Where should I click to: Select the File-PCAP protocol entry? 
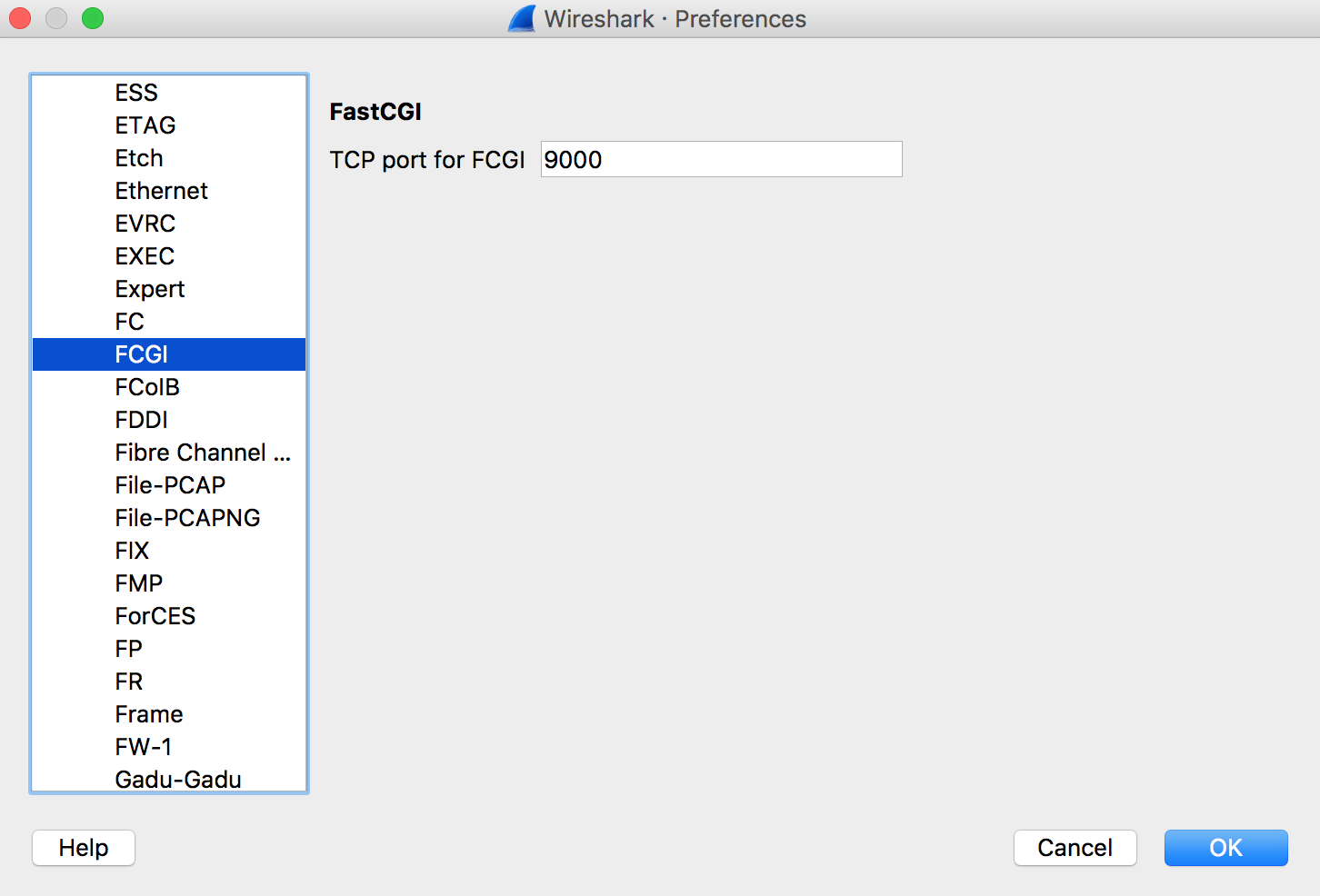(170, 484)
